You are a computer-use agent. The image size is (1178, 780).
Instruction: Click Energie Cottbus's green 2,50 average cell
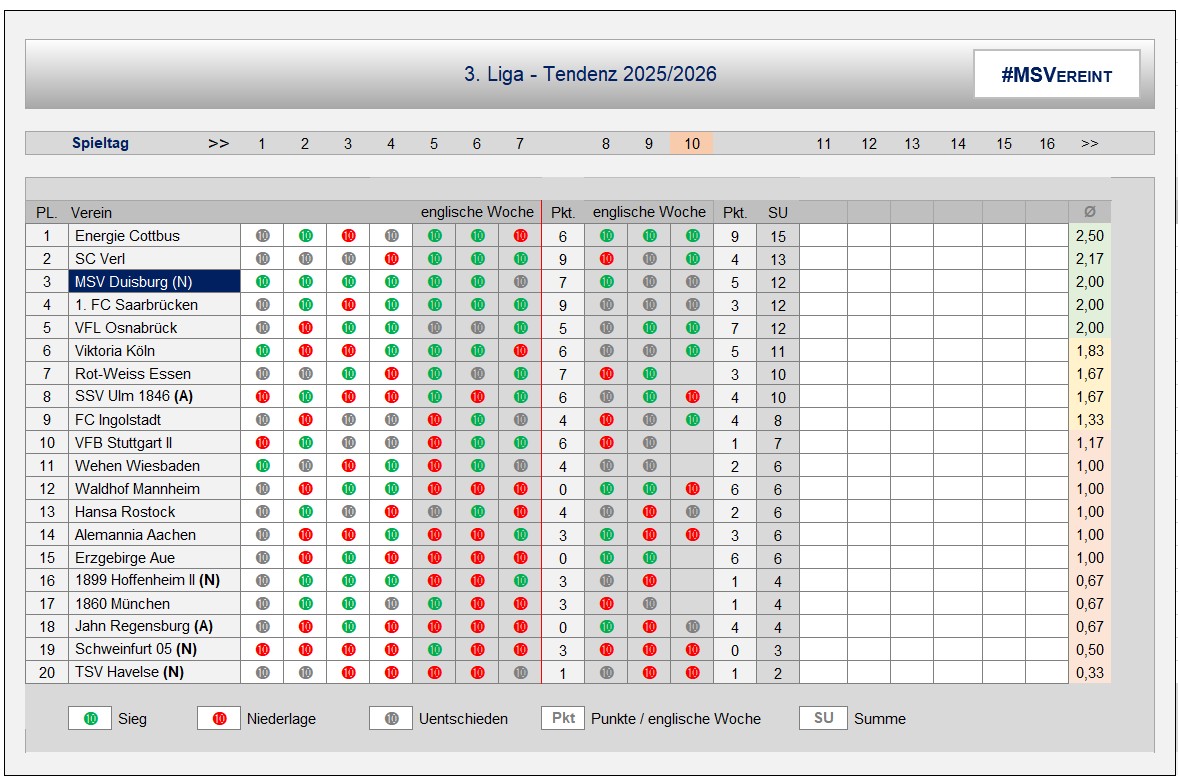tap(1089, 236)
